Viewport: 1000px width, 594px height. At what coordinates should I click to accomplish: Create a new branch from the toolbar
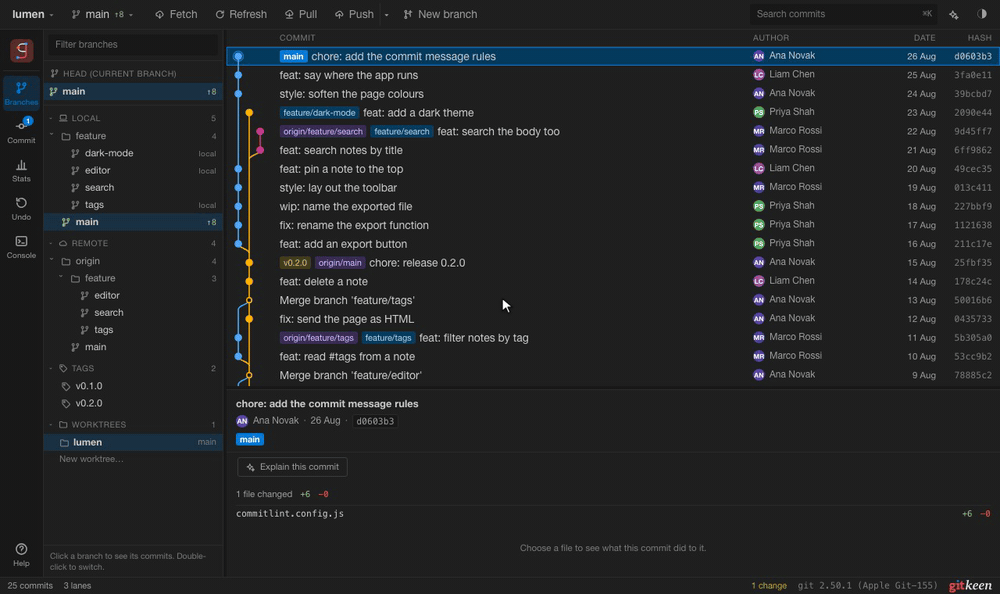[x=440, y=14]
